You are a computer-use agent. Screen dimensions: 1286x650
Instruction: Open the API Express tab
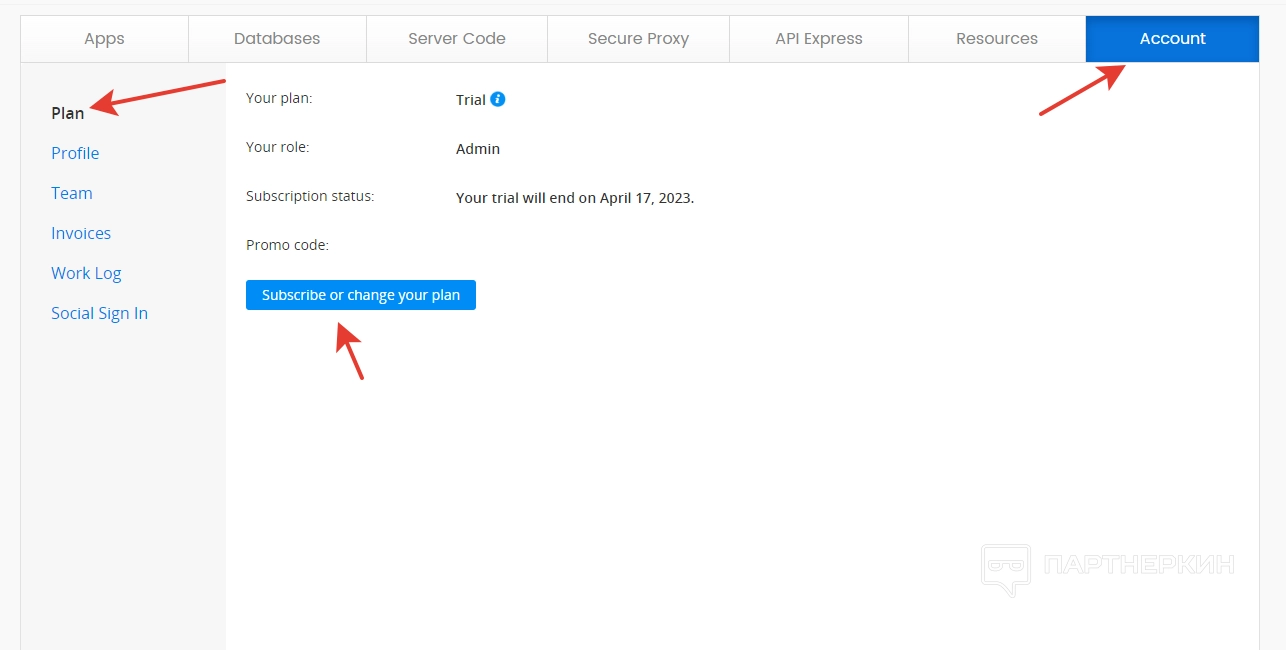(x=819, y=39)
